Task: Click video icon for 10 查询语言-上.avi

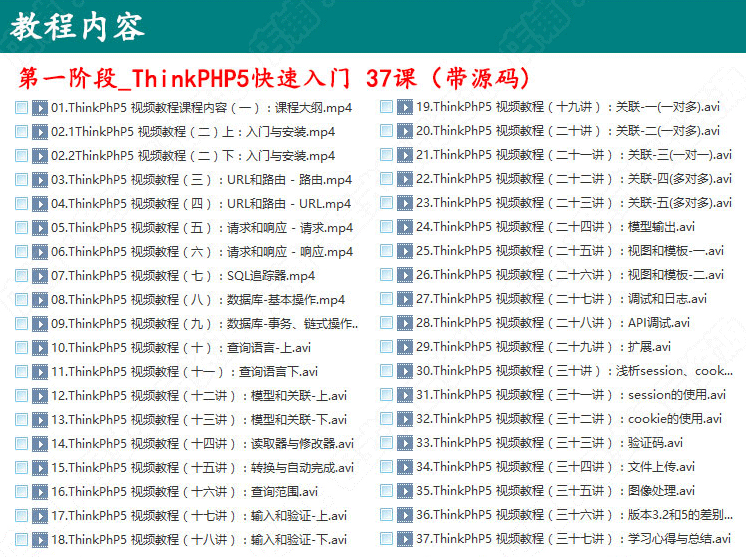Action: (x=40, y=348)
